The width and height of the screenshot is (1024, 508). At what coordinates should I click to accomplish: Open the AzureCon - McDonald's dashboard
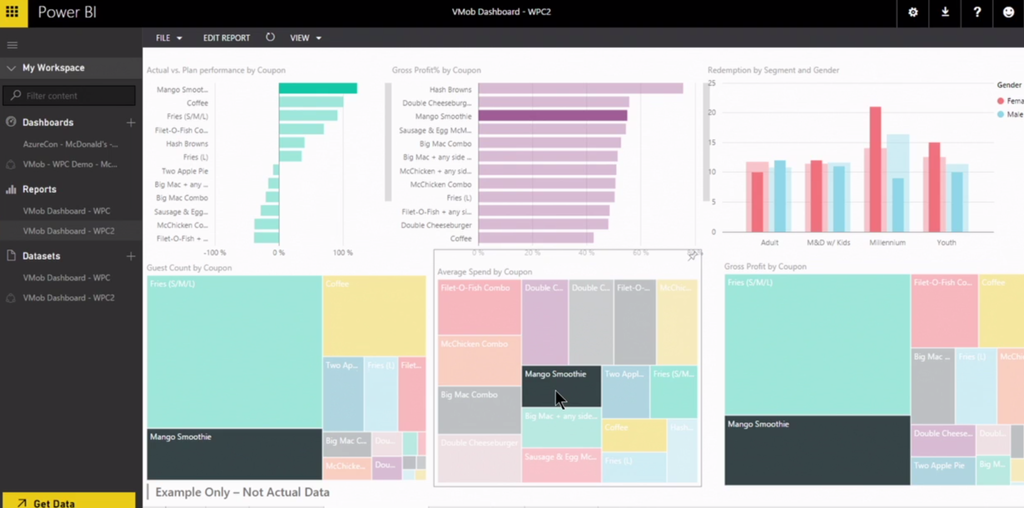point(71,144)
